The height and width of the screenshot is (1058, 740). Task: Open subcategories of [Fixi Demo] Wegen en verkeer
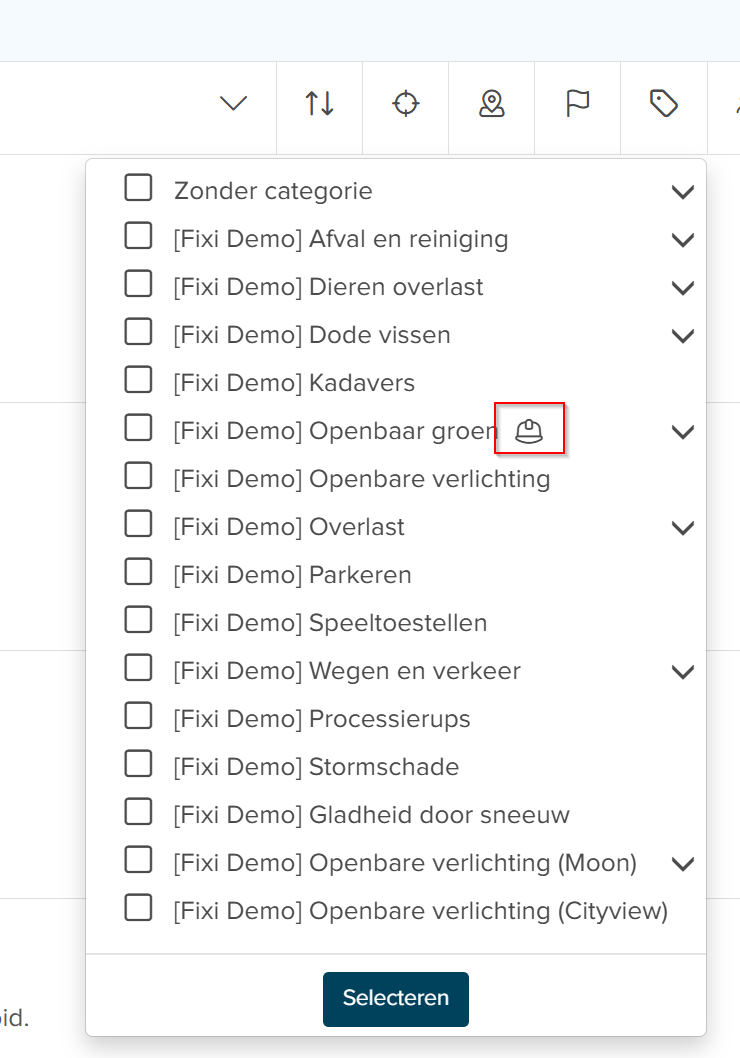683,671
